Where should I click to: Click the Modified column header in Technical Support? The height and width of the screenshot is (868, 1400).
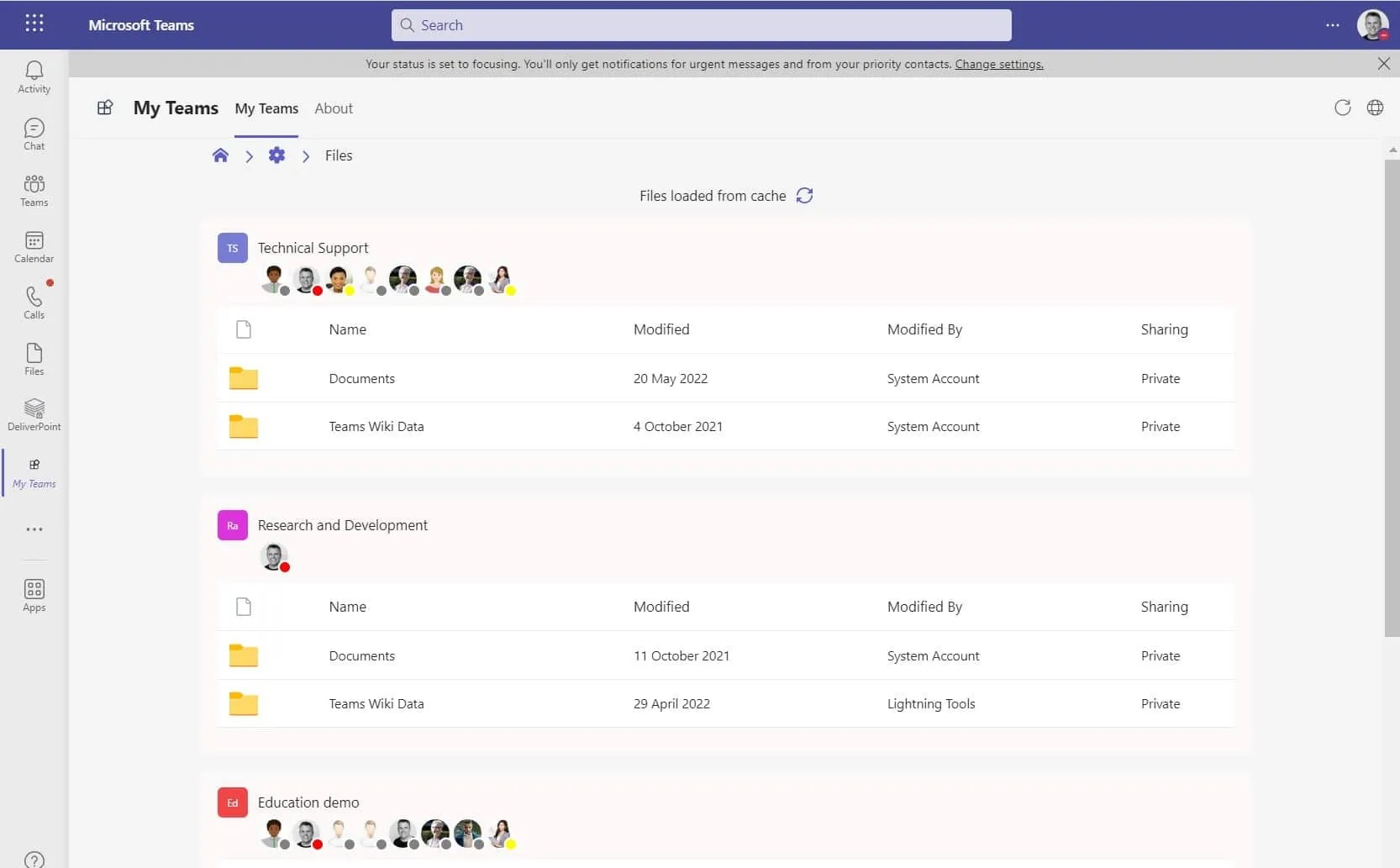(661, 329)
